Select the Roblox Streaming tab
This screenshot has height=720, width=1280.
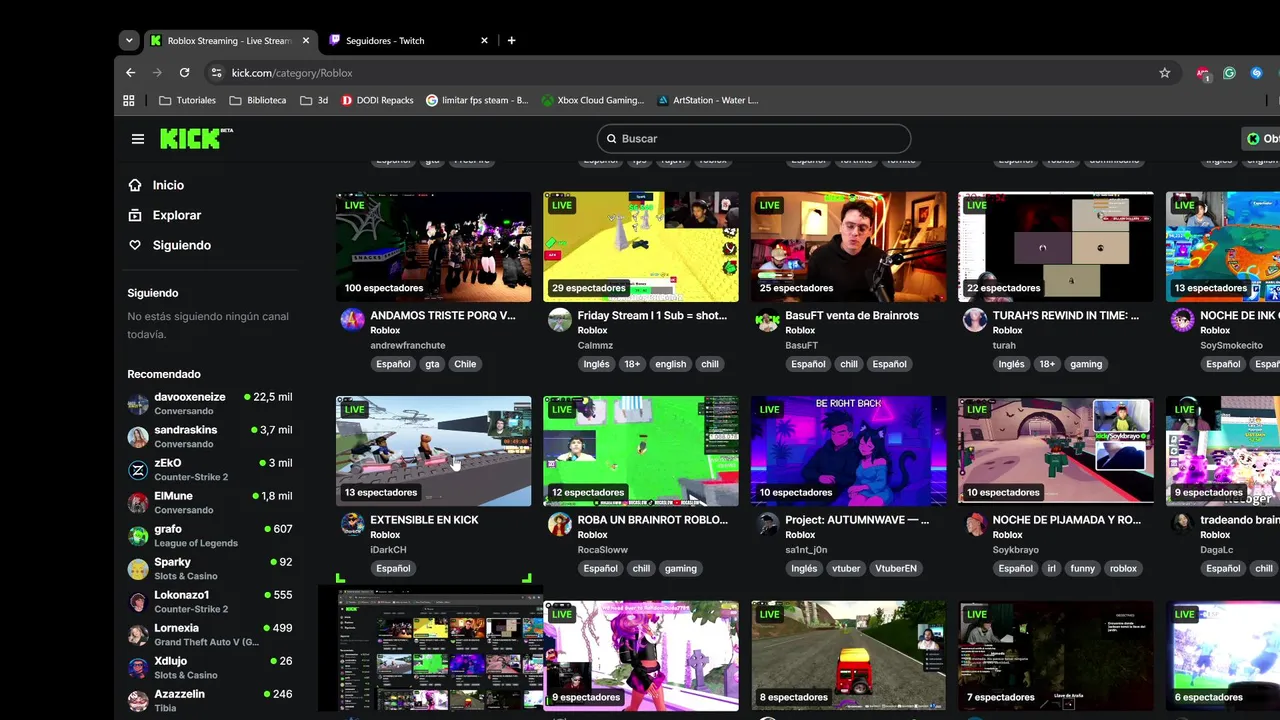coord(231,41)
